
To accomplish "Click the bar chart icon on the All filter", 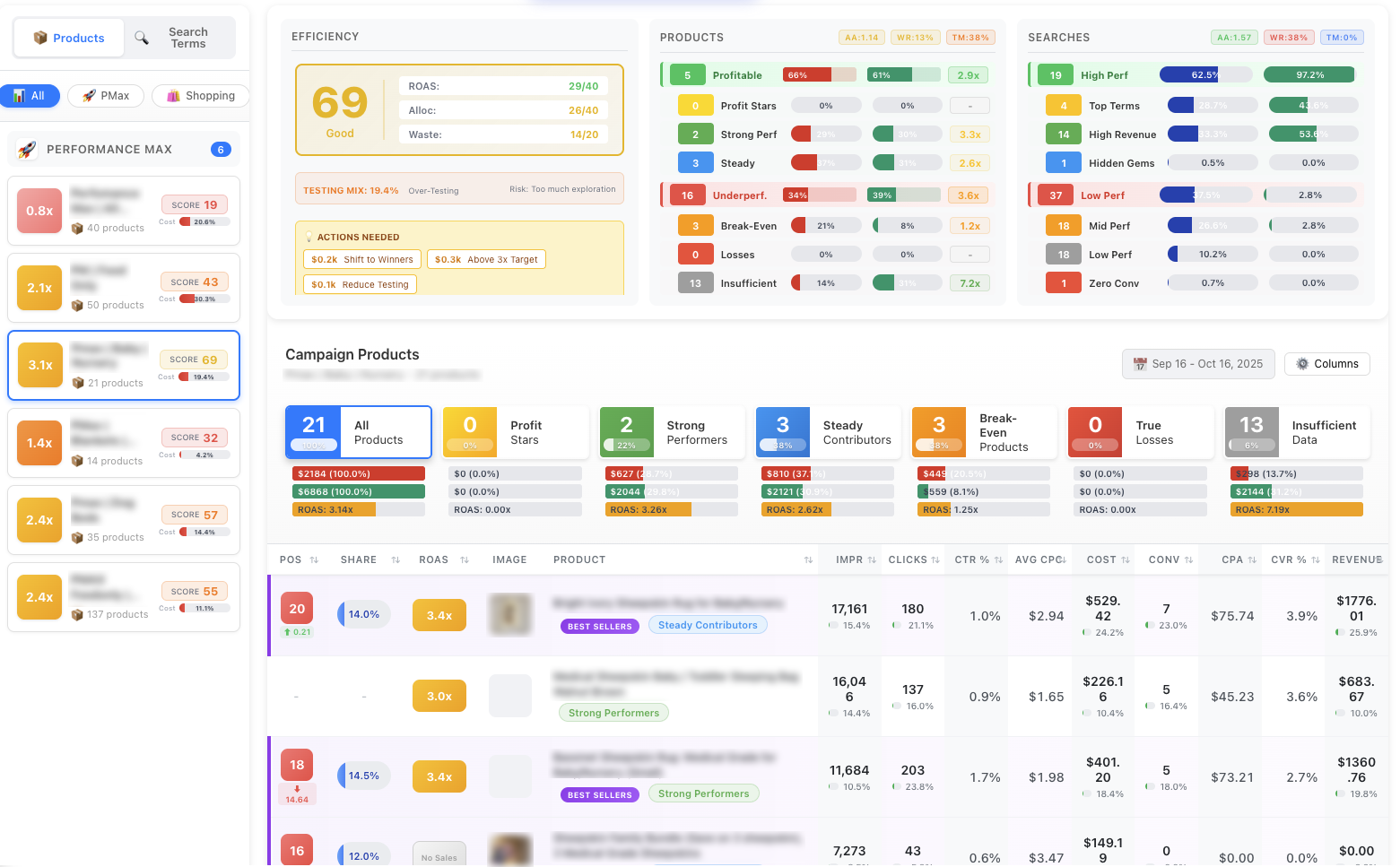I will click(16, 95).
